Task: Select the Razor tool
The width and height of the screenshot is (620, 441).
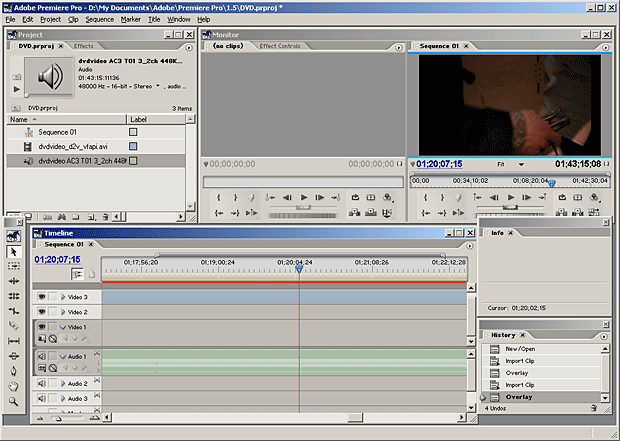Action: [13, 326]
